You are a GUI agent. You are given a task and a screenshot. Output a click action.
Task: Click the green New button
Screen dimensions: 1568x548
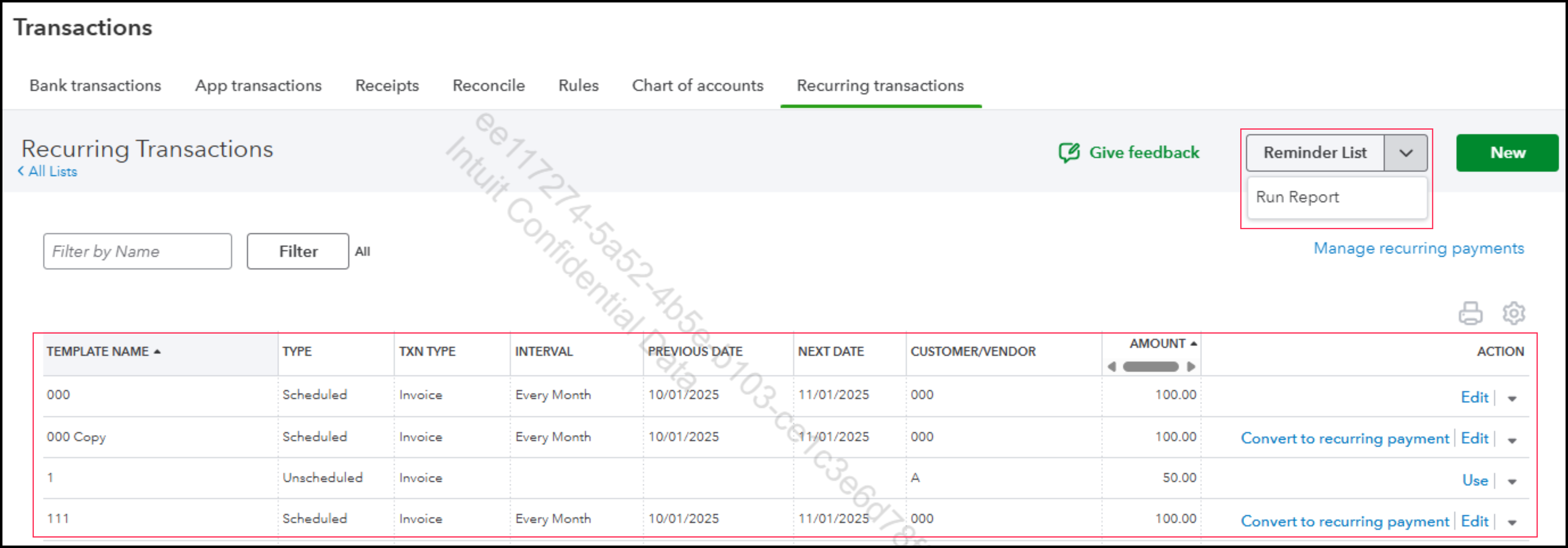[1507, 153]
